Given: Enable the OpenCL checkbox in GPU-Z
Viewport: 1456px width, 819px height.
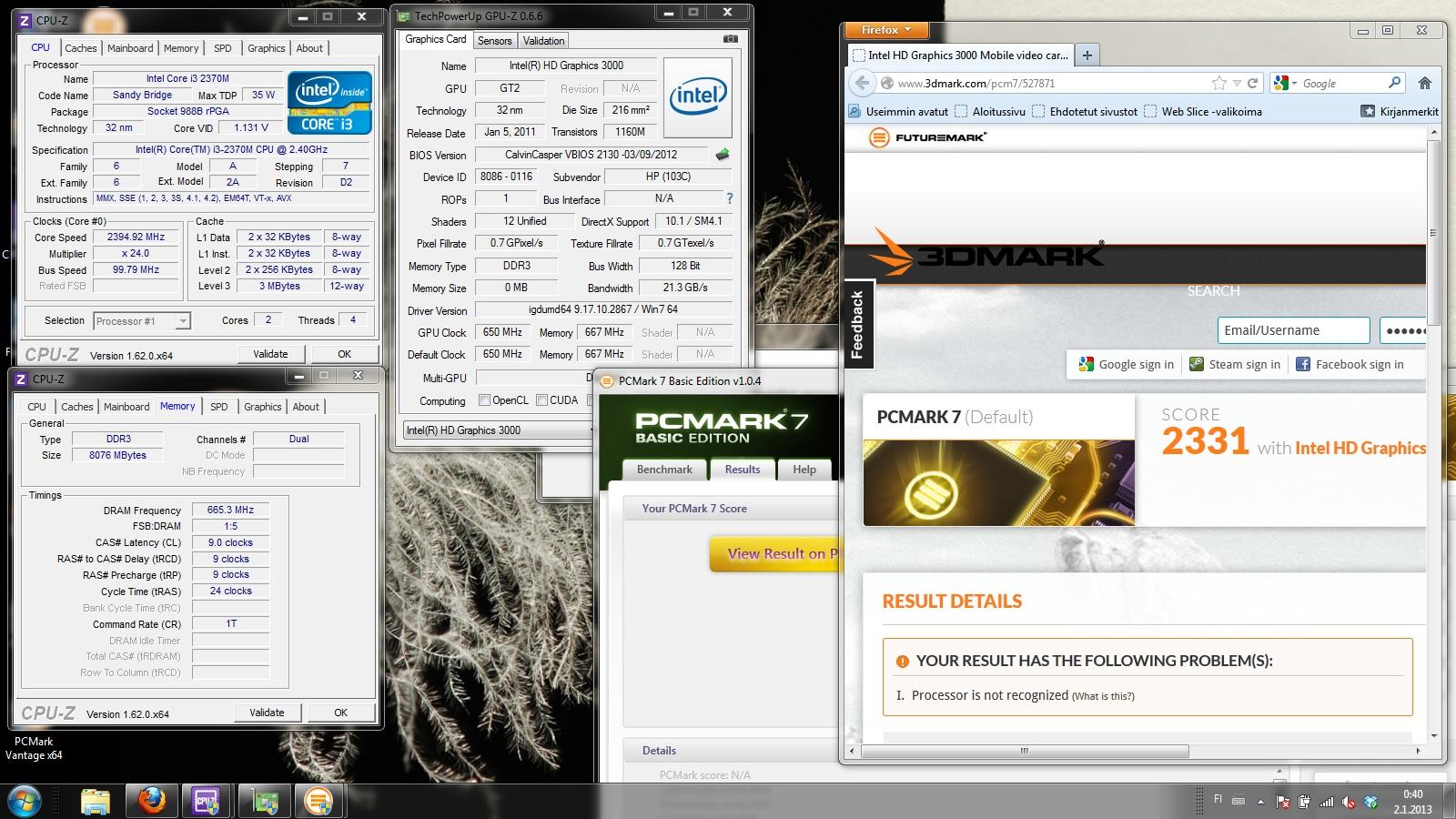Looking at the screenshot, I should [485, 400].
